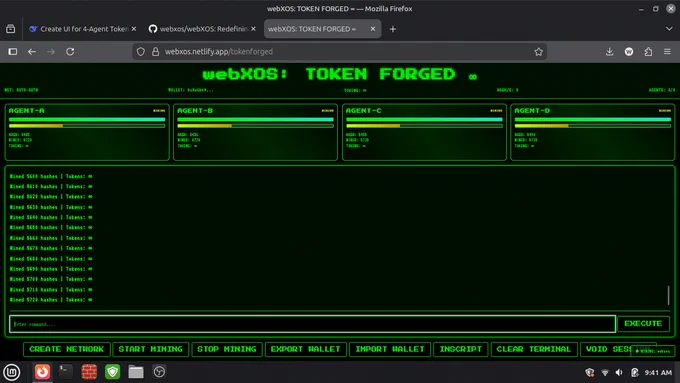Close the TOKEN FORGED tab
Viewport: 680px width, 383px height.
pos(373,29)
